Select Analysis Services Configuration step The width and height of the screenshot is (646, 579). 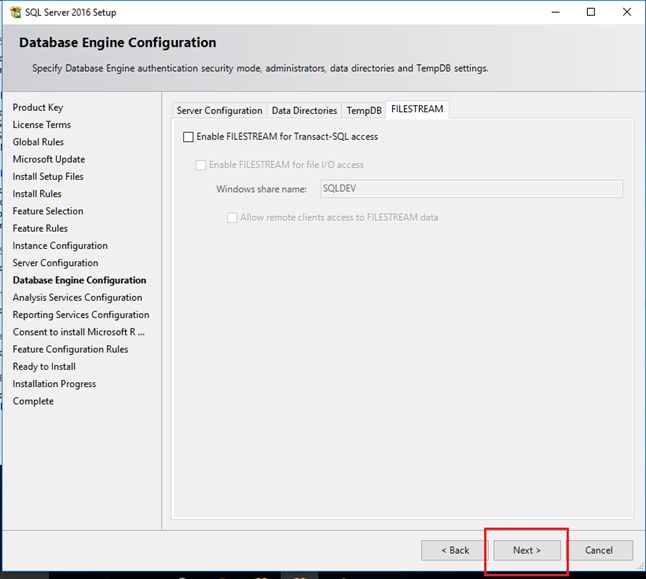[x=77, y=298]
